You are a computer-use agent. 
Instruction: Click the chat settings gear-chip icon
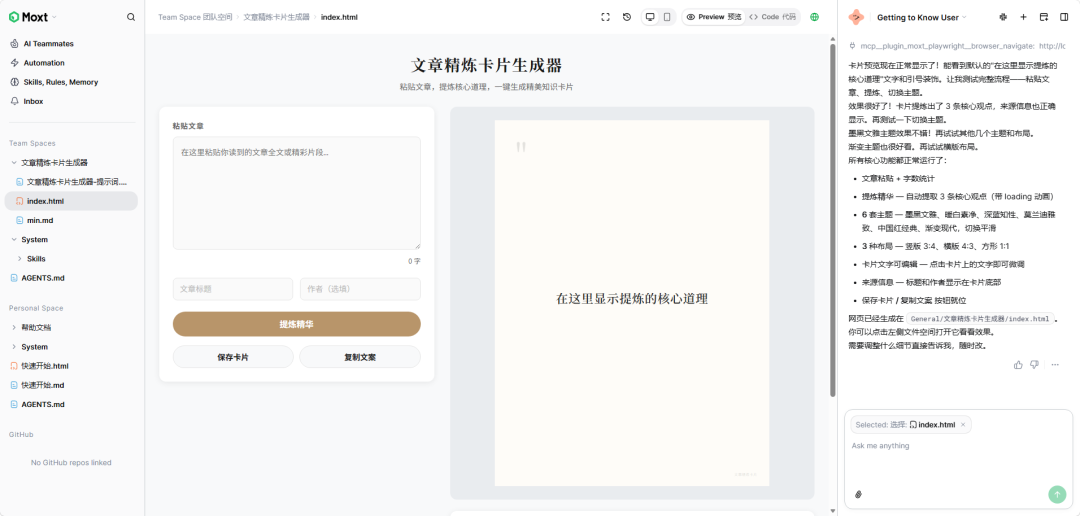tap(1003, 17)
